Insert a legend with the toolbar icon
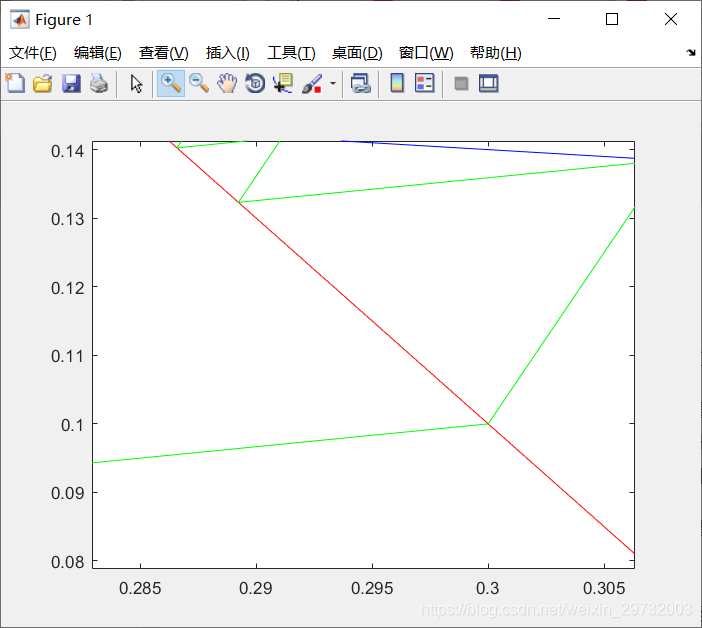This screenshot has height=628, width=702. 424,83
